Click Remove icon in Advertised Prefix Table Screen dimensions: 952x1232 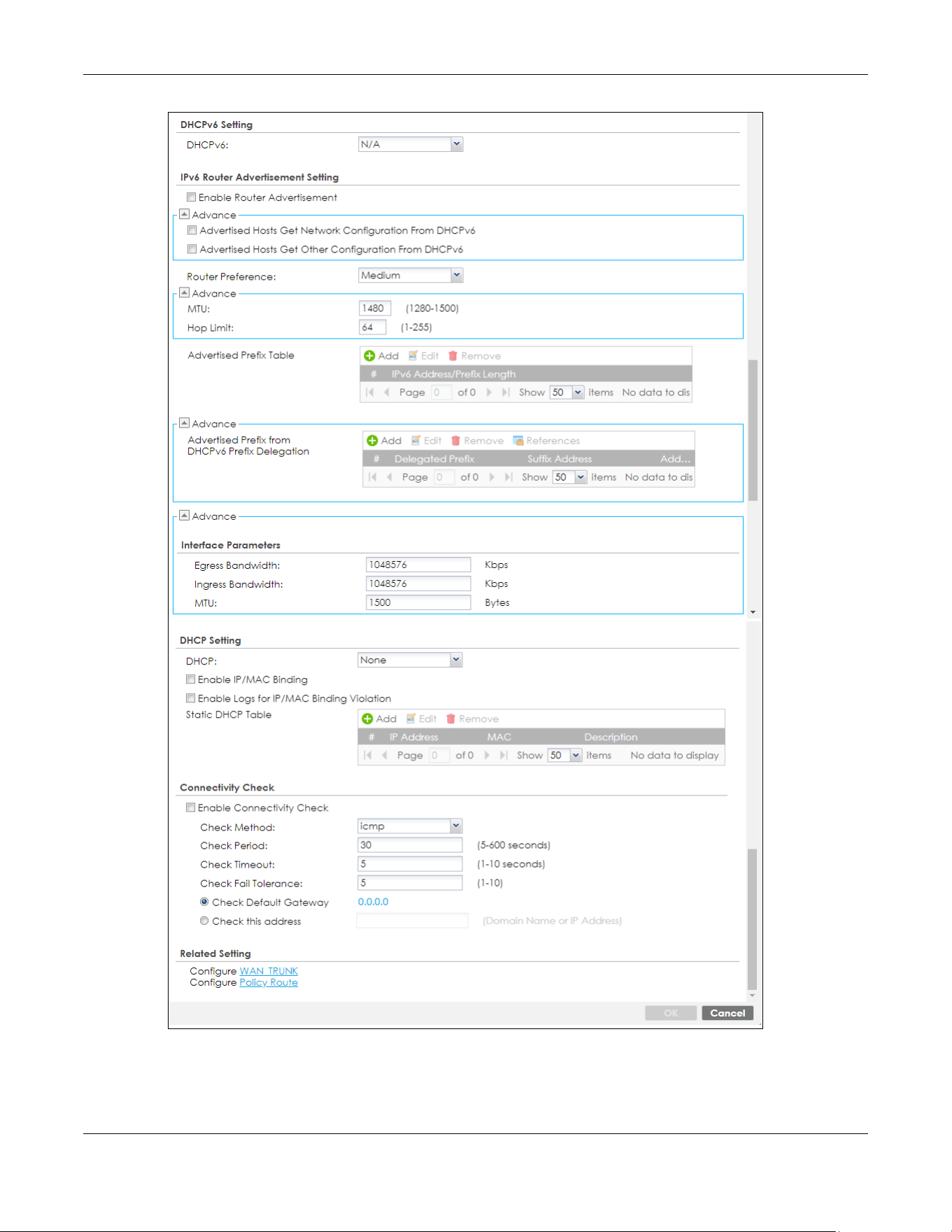[453, 355]
